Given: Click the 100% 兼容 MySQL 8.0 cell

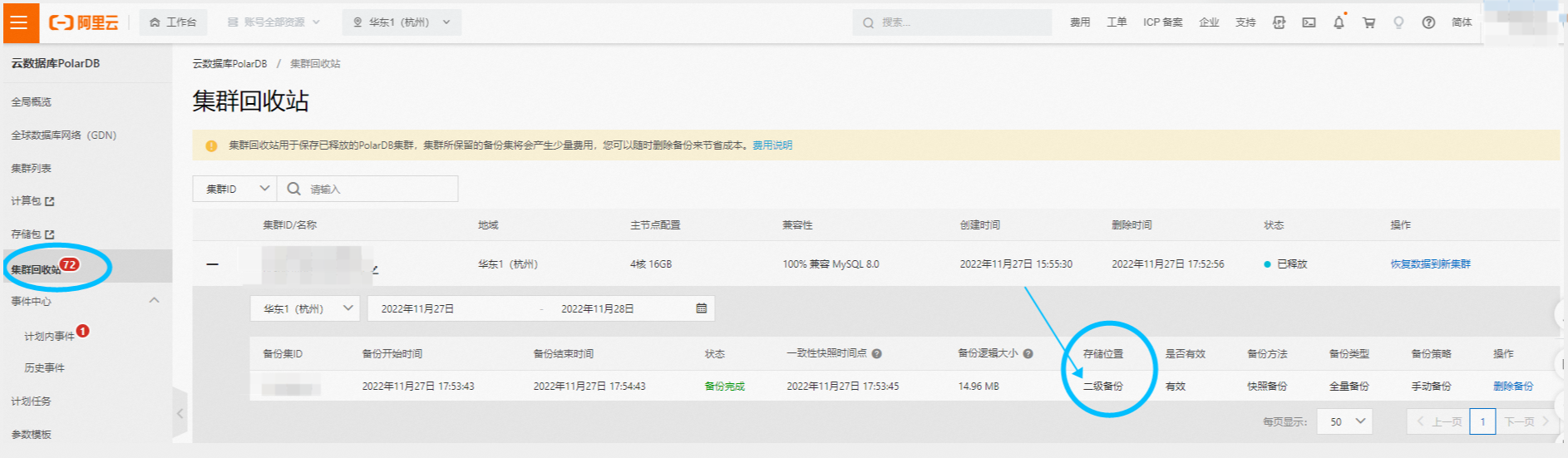Looking at the screenshot, I should tap(831, 264).
